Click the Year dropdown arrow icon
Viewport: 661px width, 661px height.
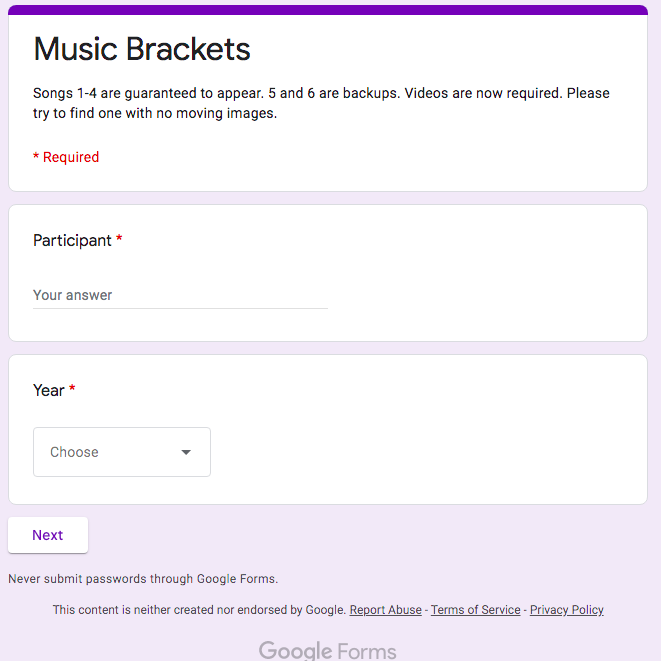[x=186, y=452]
